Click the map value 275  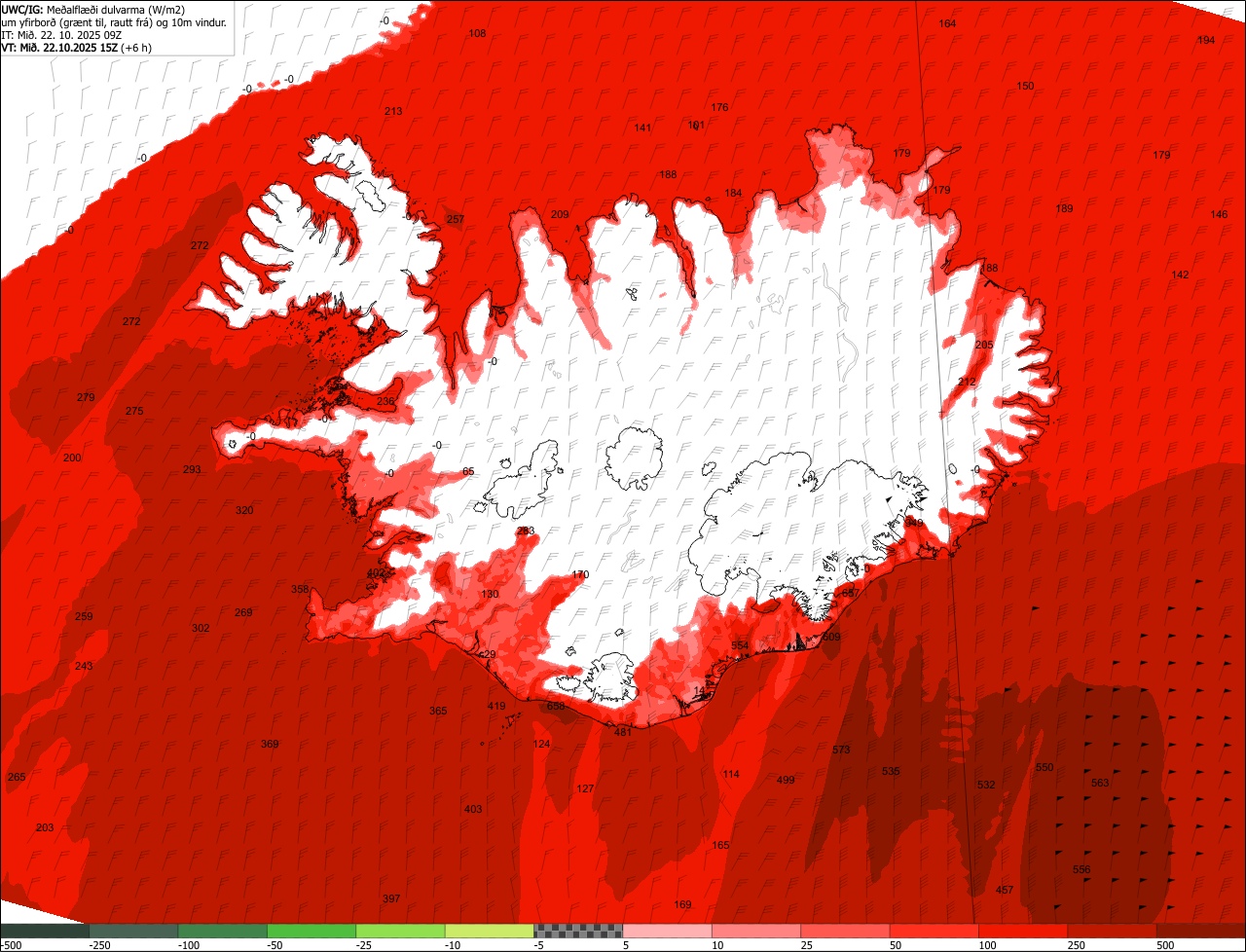pyautogui.click(x=134, y=411)
